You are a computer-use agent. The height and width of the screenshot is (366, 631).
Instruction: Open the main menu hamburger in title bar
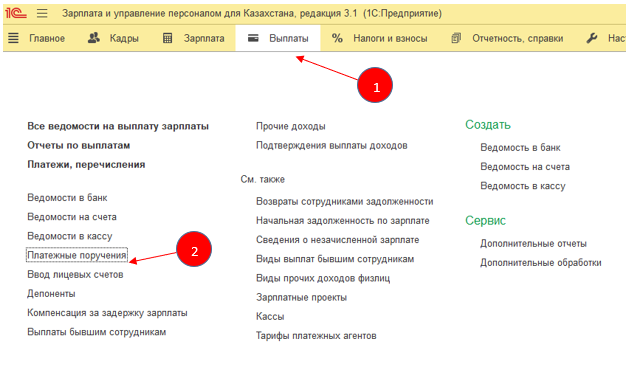[x=42, y=13]
